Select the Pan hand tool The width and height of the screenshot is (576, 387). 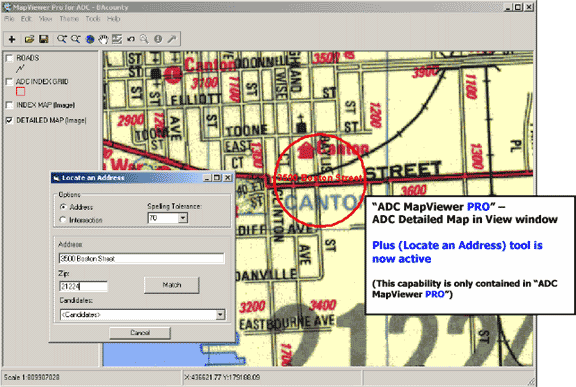104,39
